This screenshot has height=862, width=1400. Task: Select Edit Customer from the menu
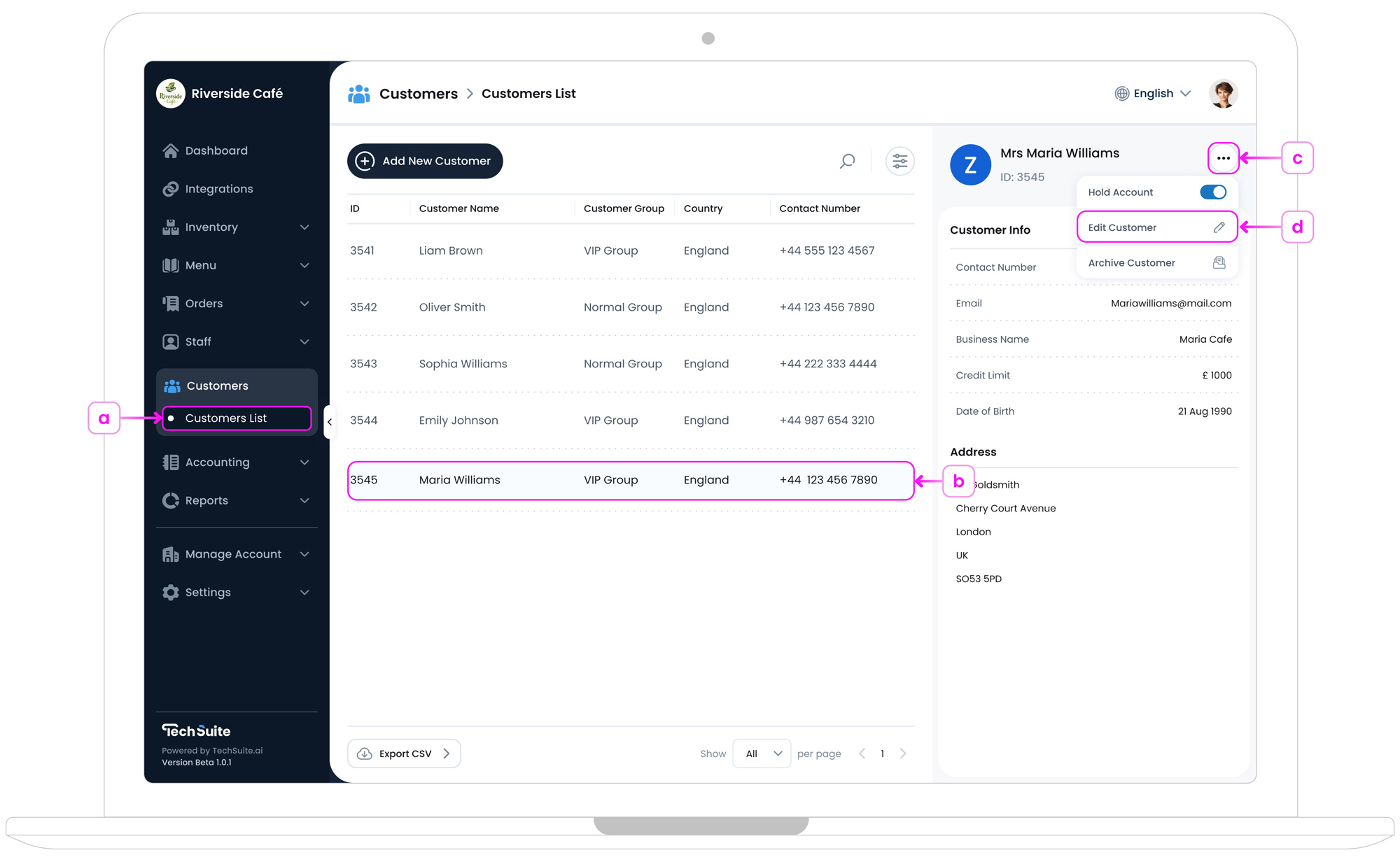click(x=1156, y=227)
